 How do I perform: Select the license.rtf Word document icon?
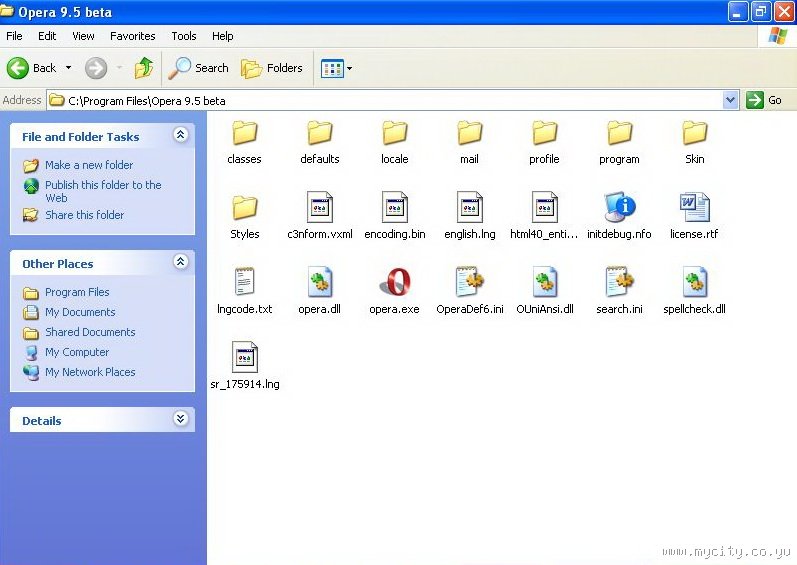(x=695, y=207)
